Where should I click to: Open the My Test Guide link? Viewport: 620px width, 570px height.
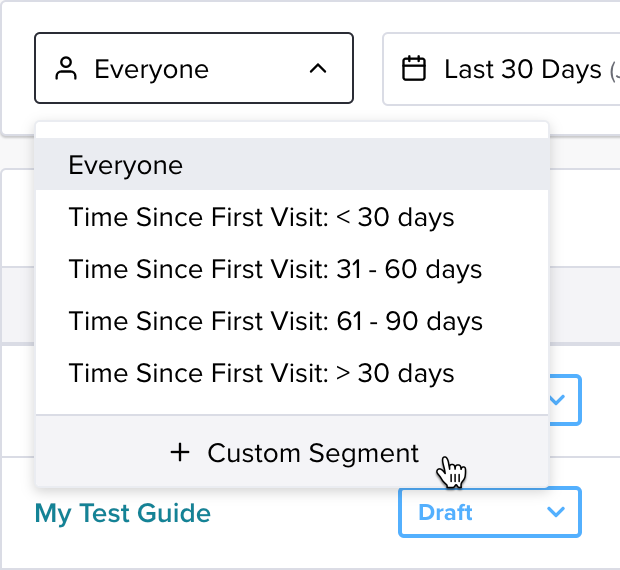tap(123, 513)
